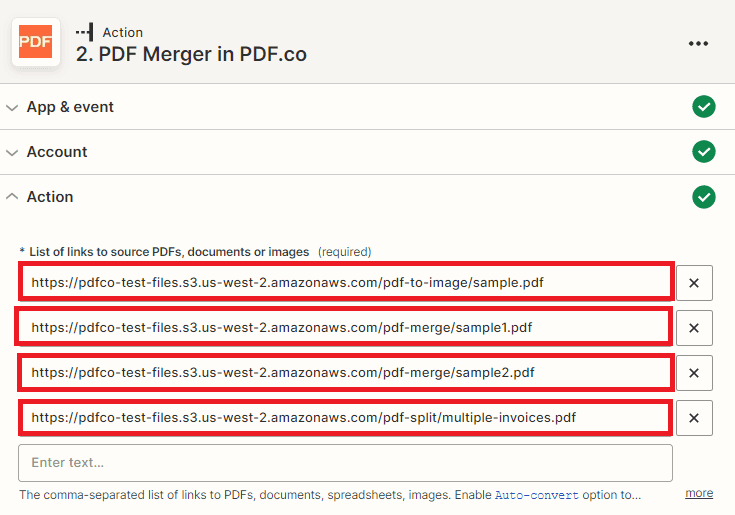
Task: Delete the multiple-invoices.pdf entry
Action: pos(694,418)
